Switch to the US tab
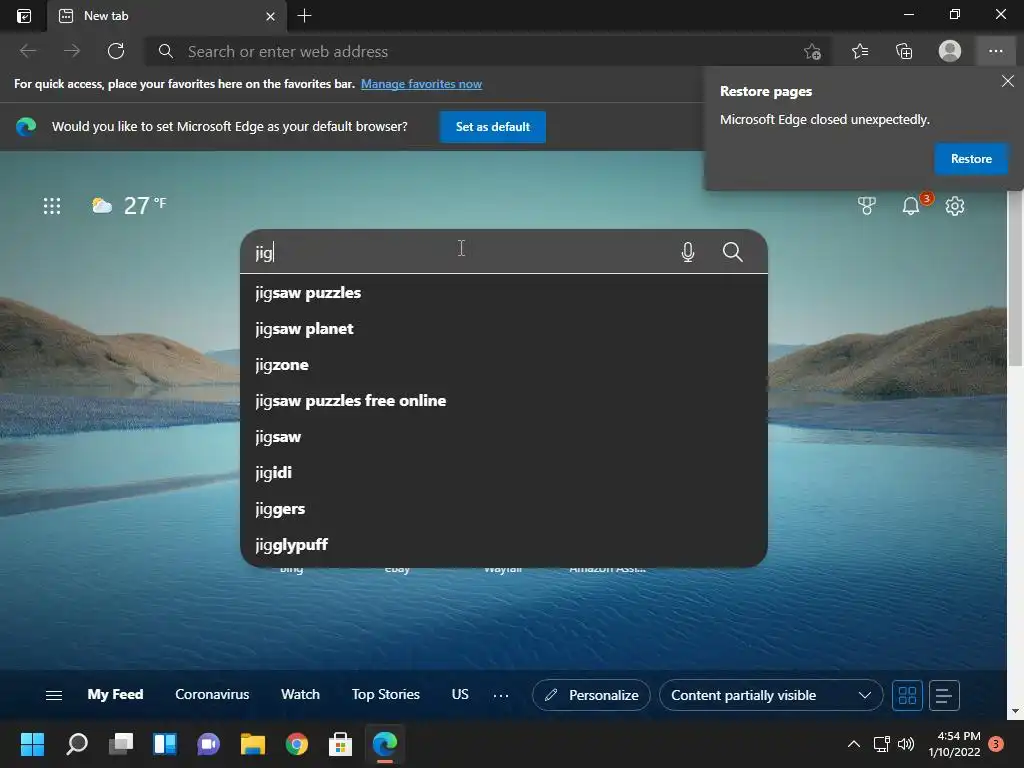This screenshot has height=768, width=1024. 460,694
